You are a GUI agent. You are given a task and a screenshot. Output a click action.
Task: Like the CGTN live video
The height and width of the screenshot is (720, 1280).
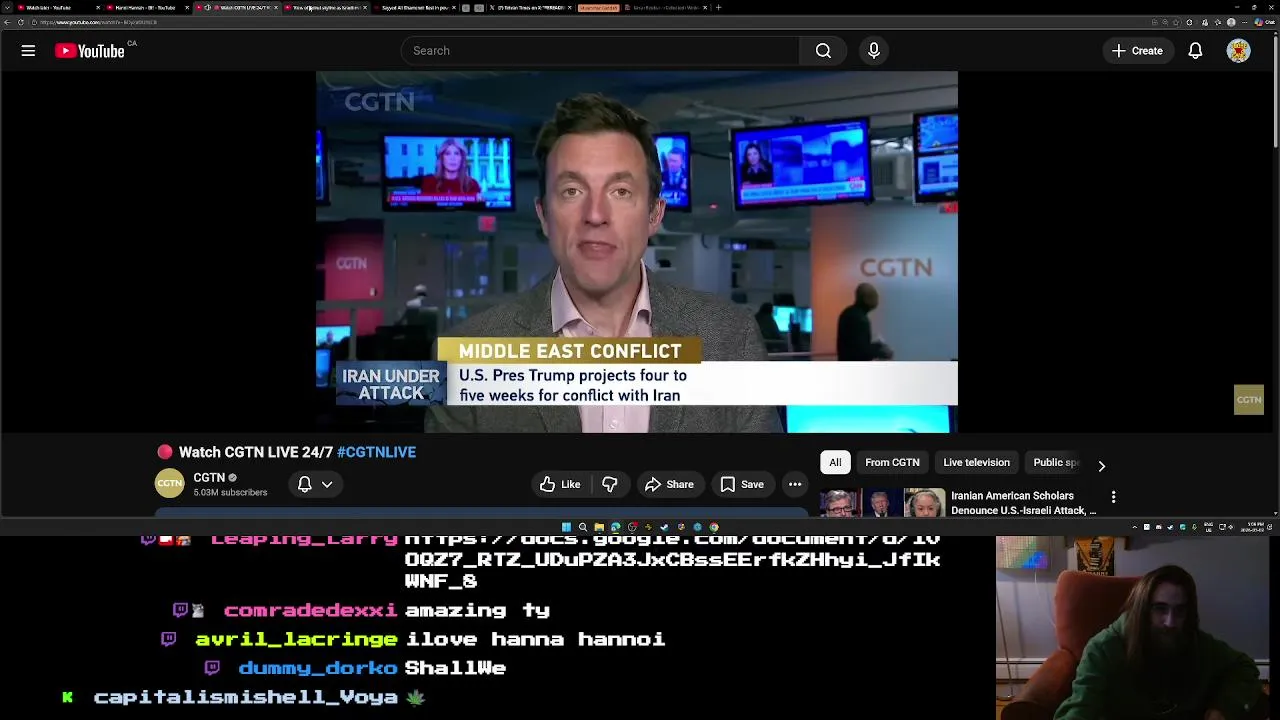(560, 484)
